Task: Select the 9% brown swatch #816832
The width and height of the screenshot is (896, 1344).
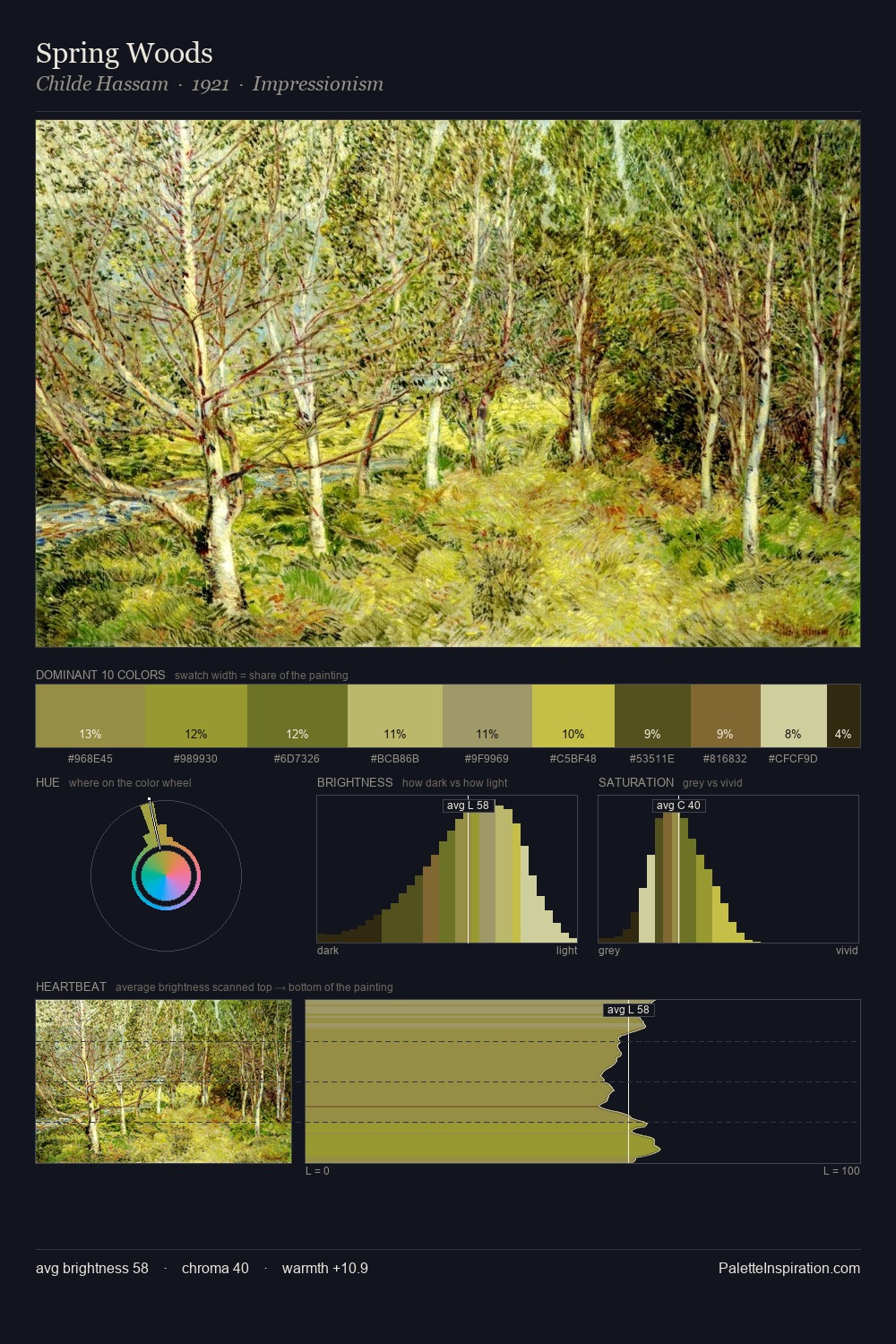Action: (x=726, y=715)
